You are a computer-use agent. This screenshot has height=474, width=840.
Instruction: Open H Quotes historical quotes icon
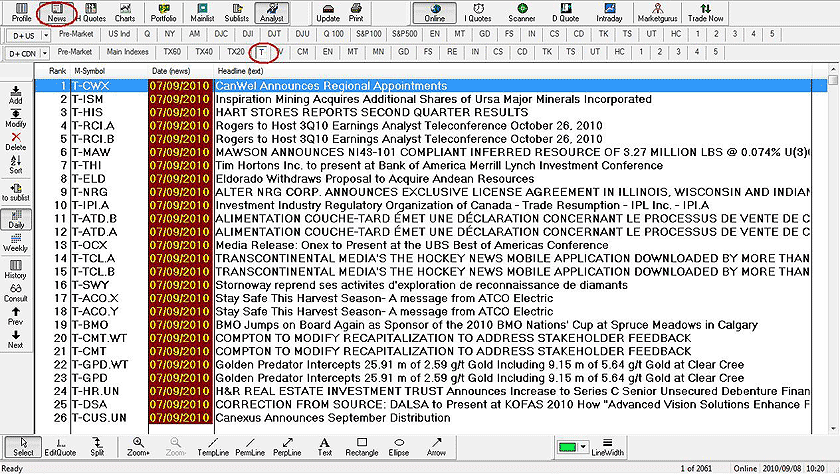tap(91, 13)
